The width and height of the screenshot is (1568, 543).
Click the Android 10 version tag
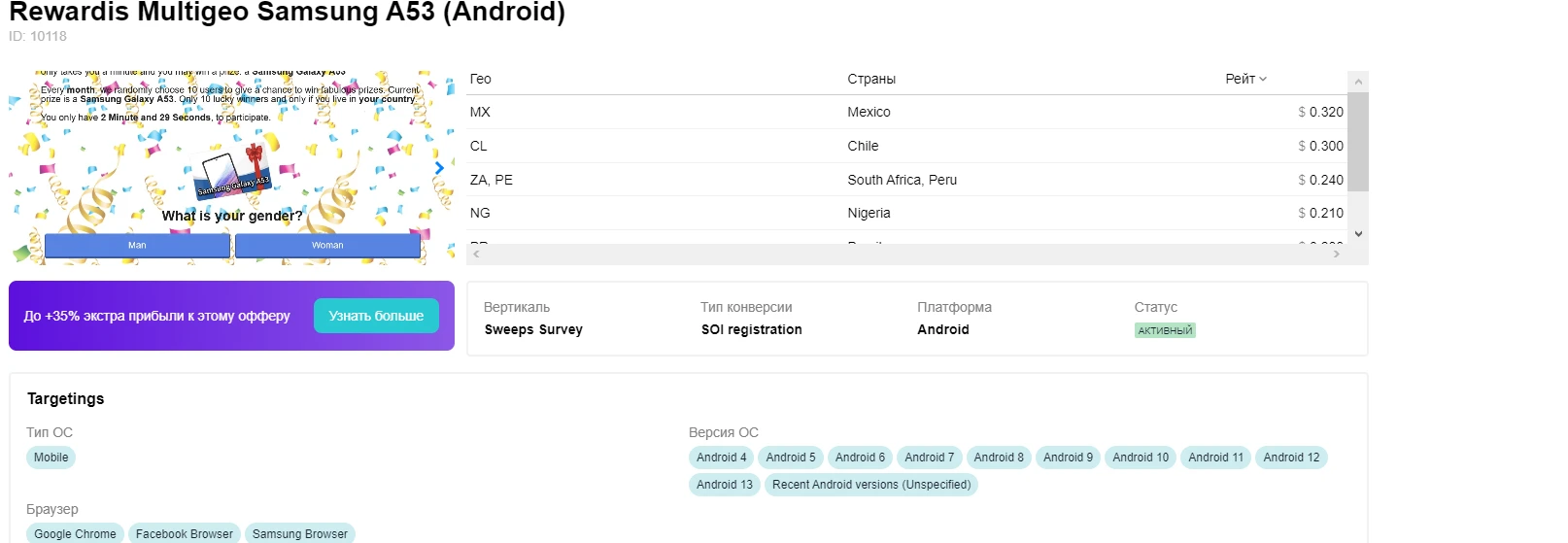click(1141, 458)
